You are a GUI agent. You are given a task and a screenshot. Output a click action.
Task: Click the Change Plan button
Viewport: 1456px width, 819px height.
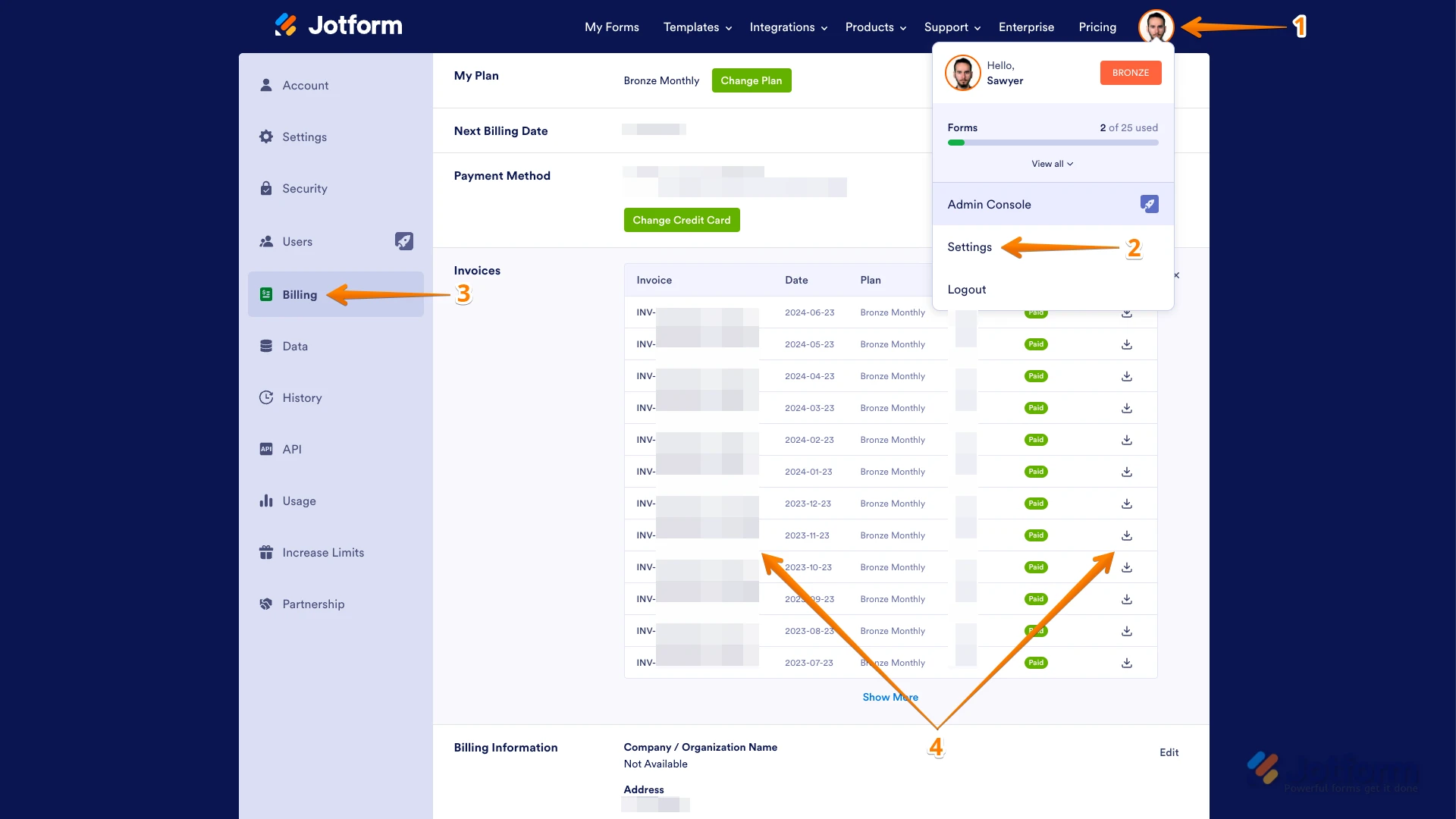(751, 80)
